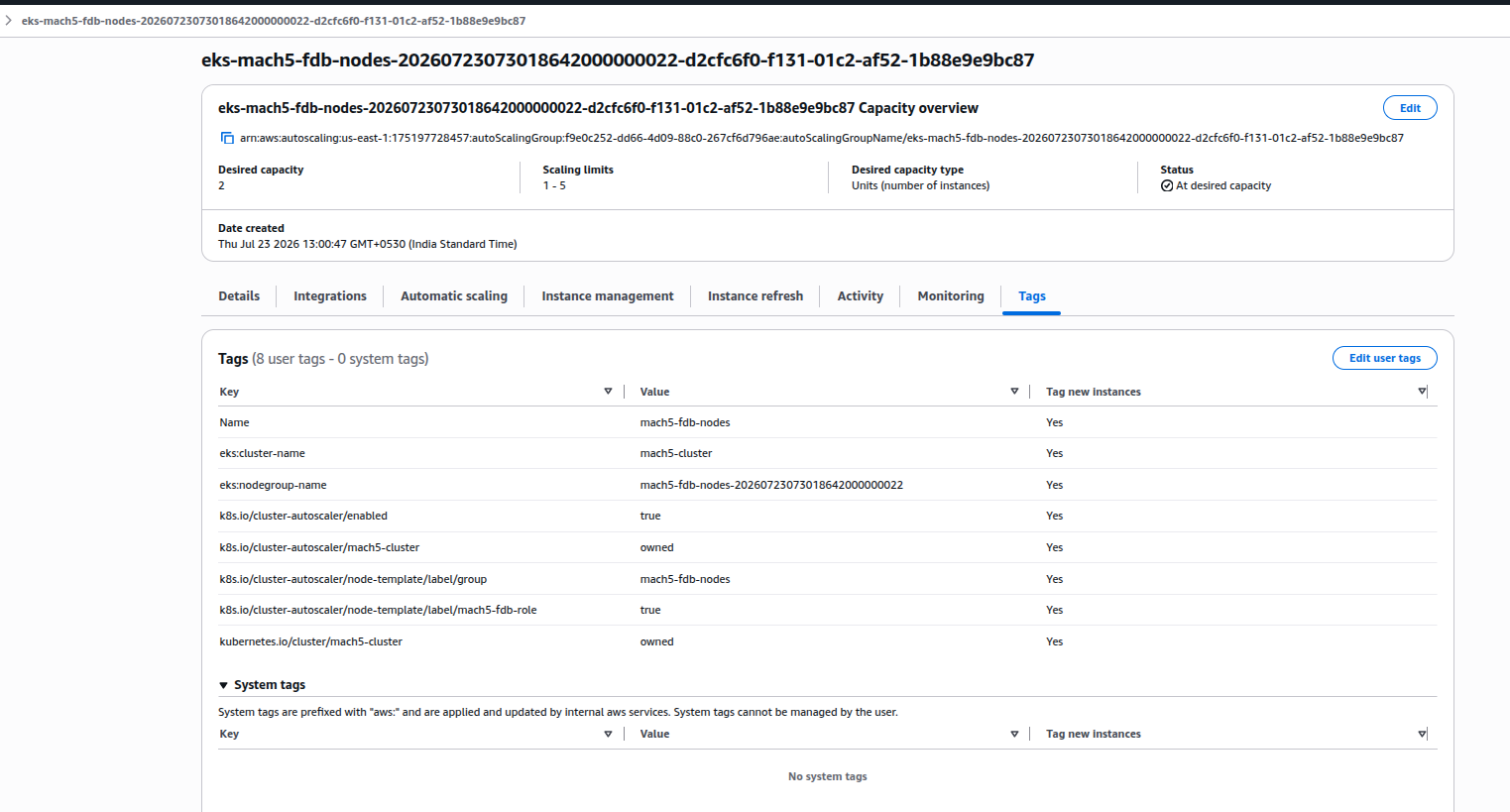Click 'k8s.io/cluster-autoscaler/enabled' key
The height and width of the screenshot is (812, 1510).
tap(303, 516)
